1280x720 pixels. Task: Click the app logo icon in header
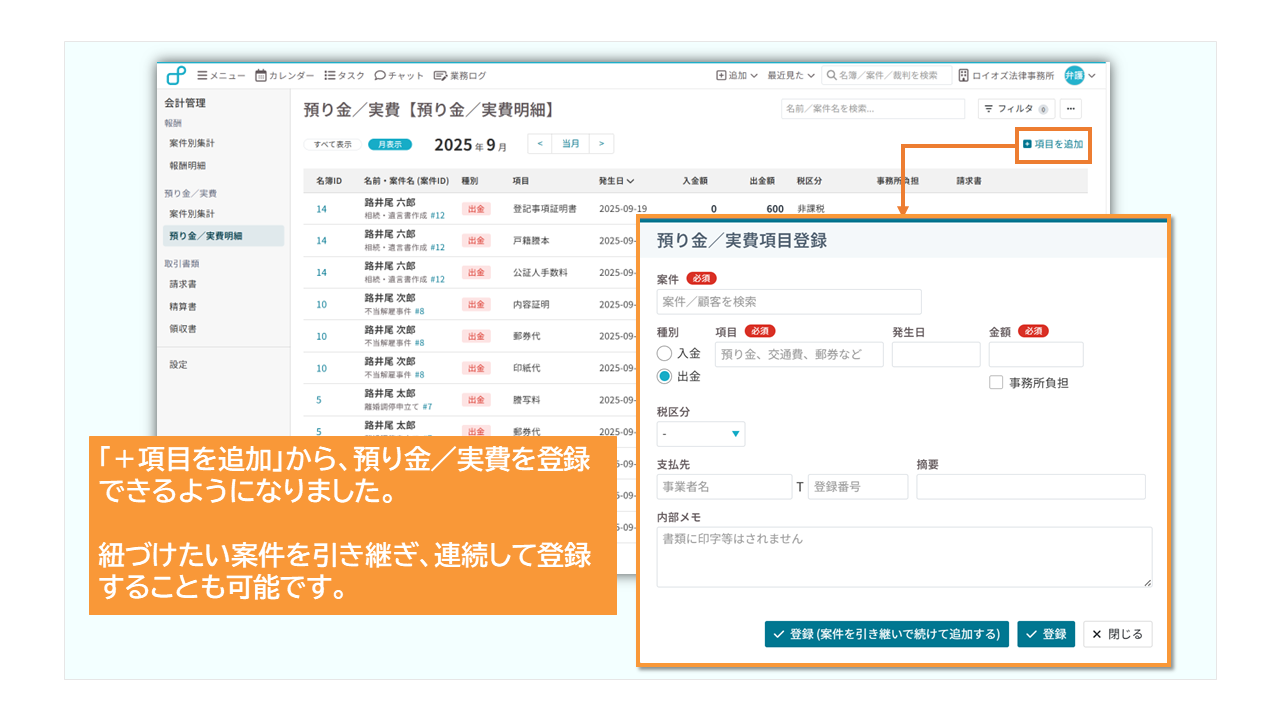(x=176, y=75)
